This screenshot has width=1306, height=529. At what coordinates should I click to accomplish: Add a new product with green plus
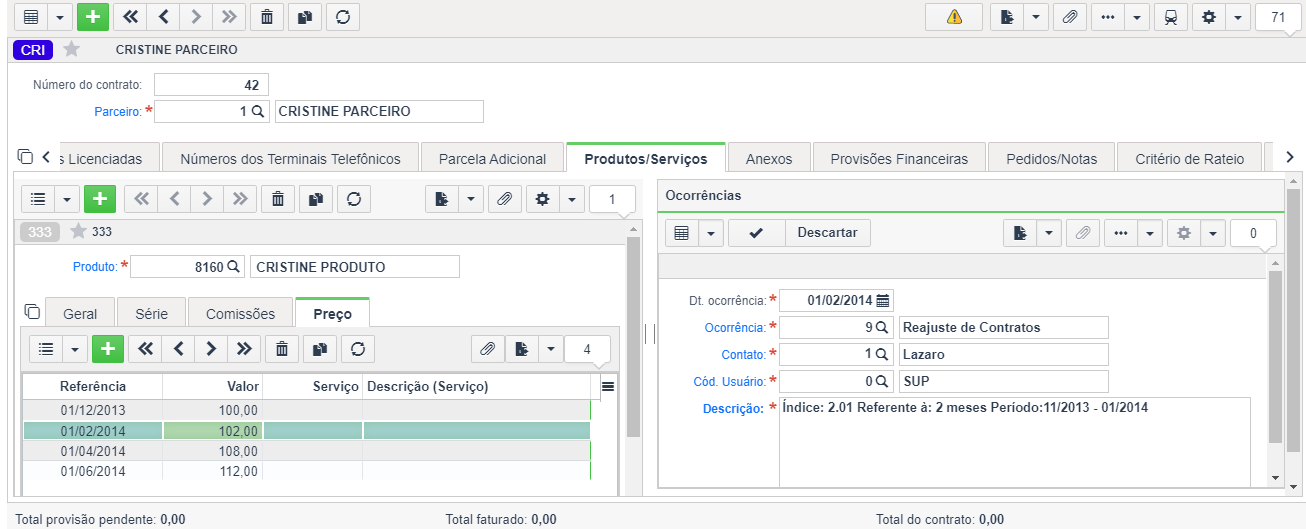click(x=99, y=199)
